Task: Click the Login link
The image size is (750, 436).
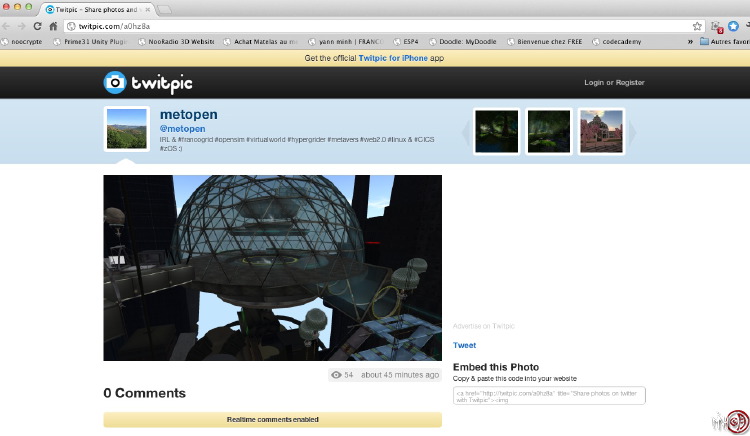Action: (594, 82)
